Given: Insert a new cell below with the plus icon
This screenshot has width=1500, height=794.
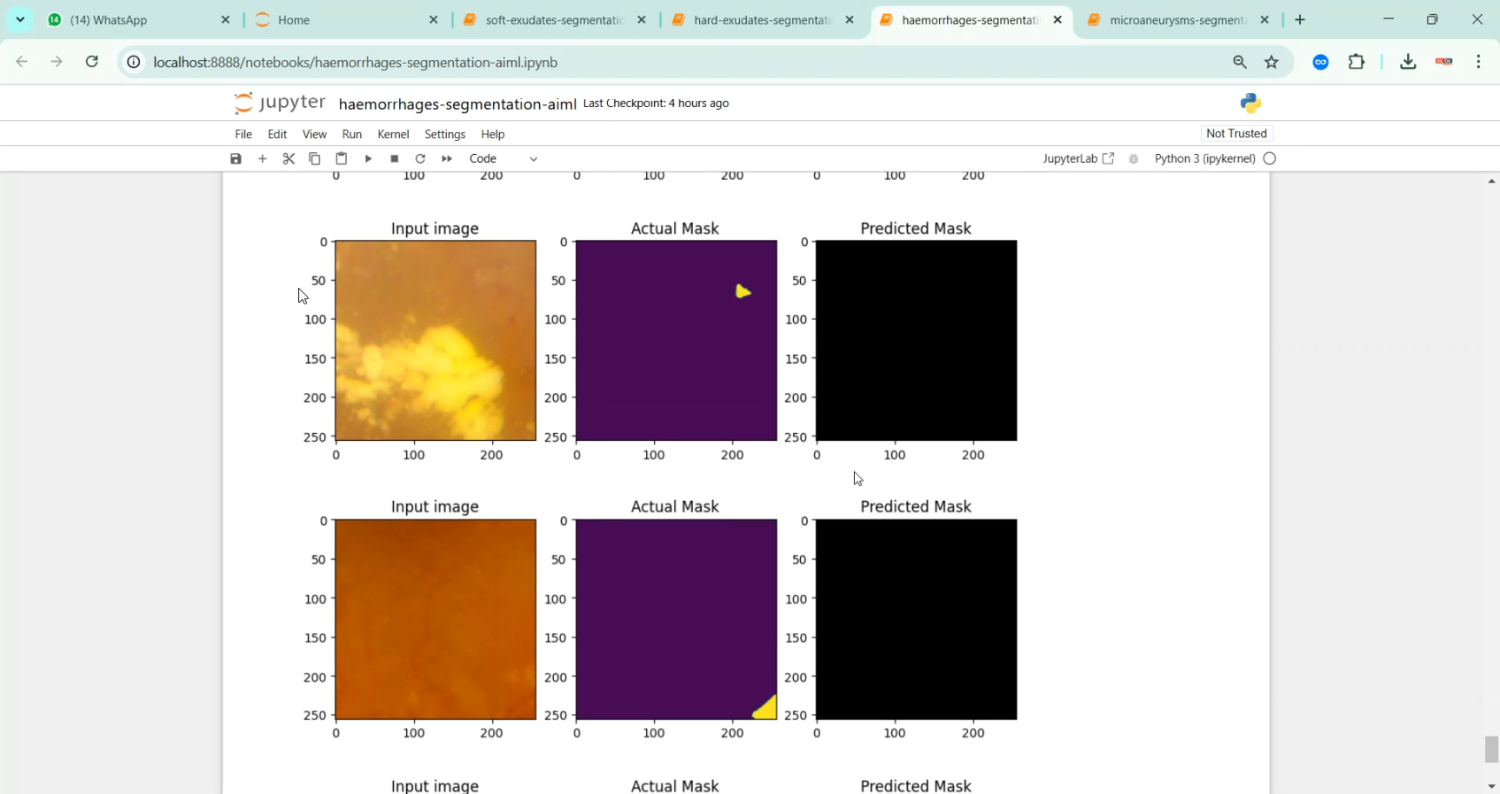Looking at the screenshot, I should point(262,158).
